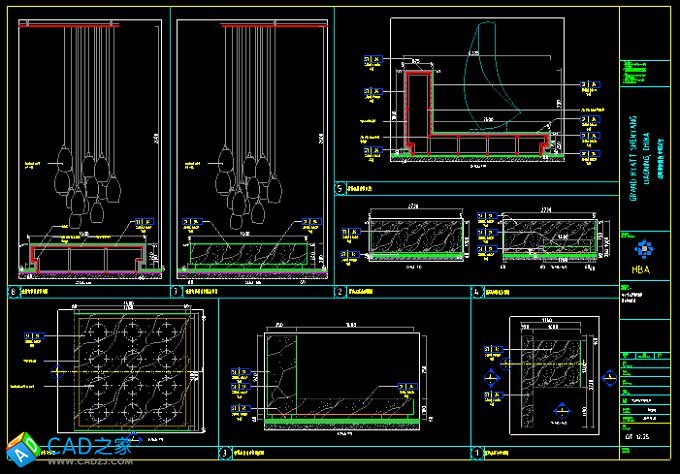The width and height of the screenshot is (680, 474).
Task: Select drawing number 6 circle marker
Action: (x=12, y=292)
